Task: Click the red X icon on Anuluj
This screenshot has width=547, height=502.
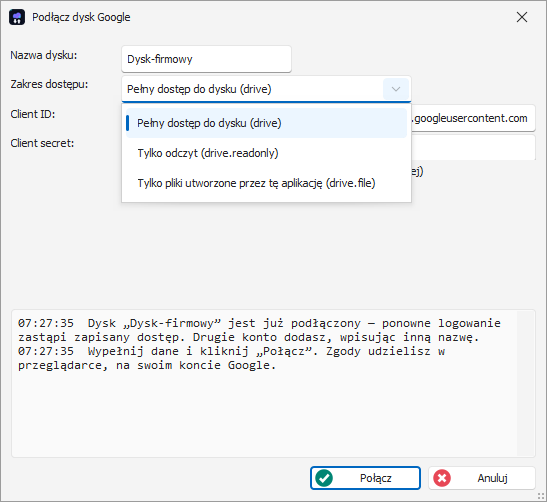Action: [442, 478]
